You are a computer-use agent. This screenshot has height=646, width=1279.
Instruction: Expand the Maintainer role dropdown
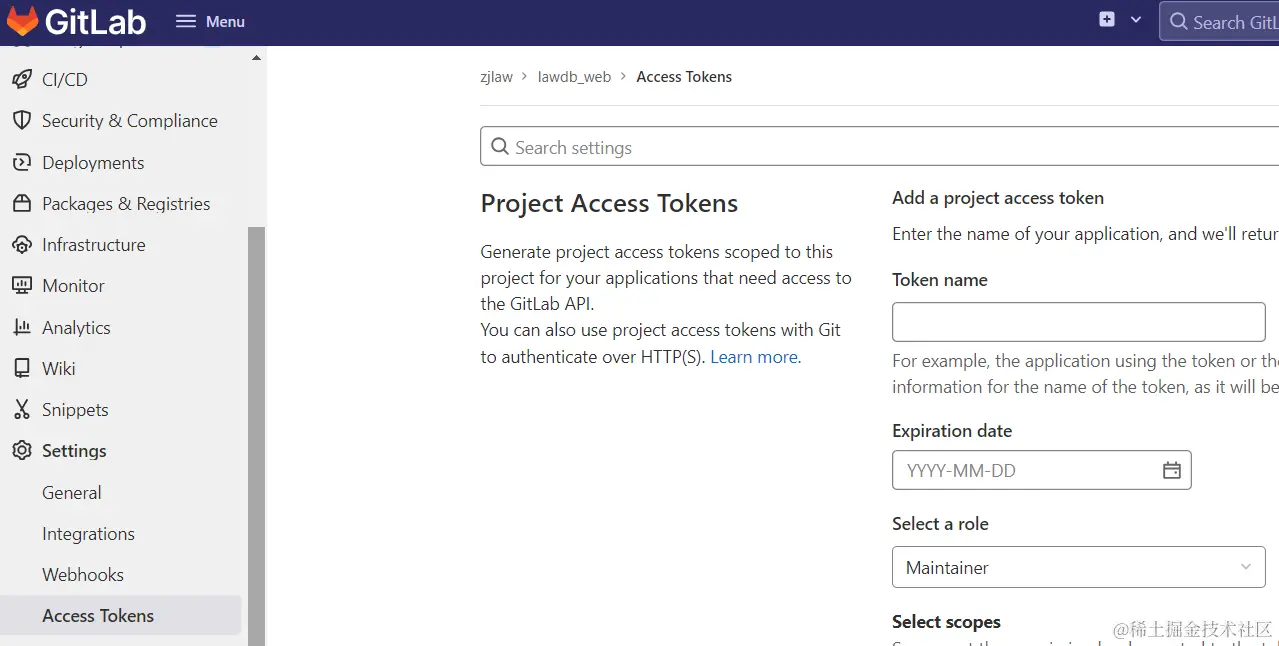tap(1078, 567)
